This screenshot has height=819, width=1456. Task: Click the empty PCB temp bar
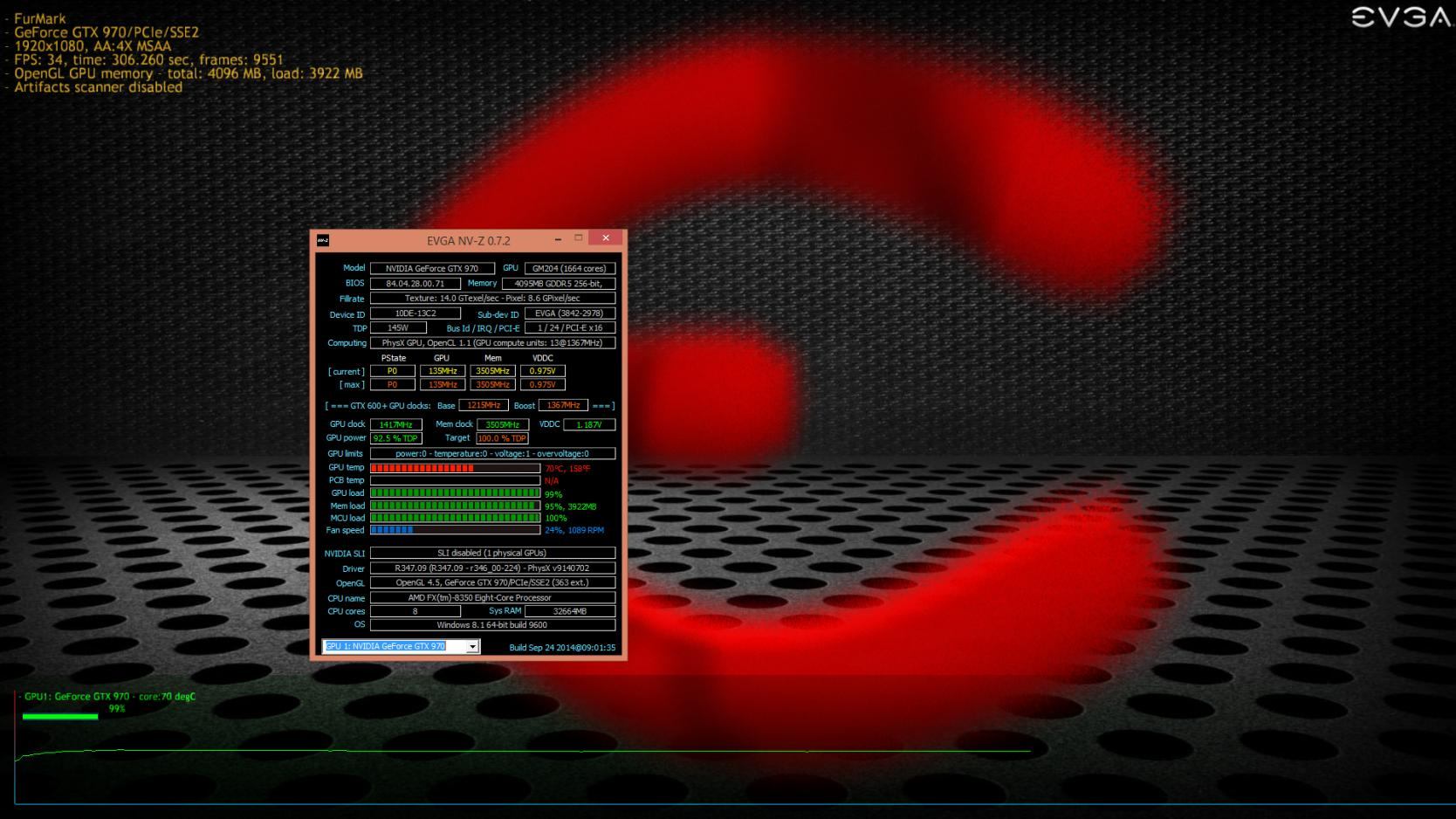pyautogui.click(x=455, y=480)
